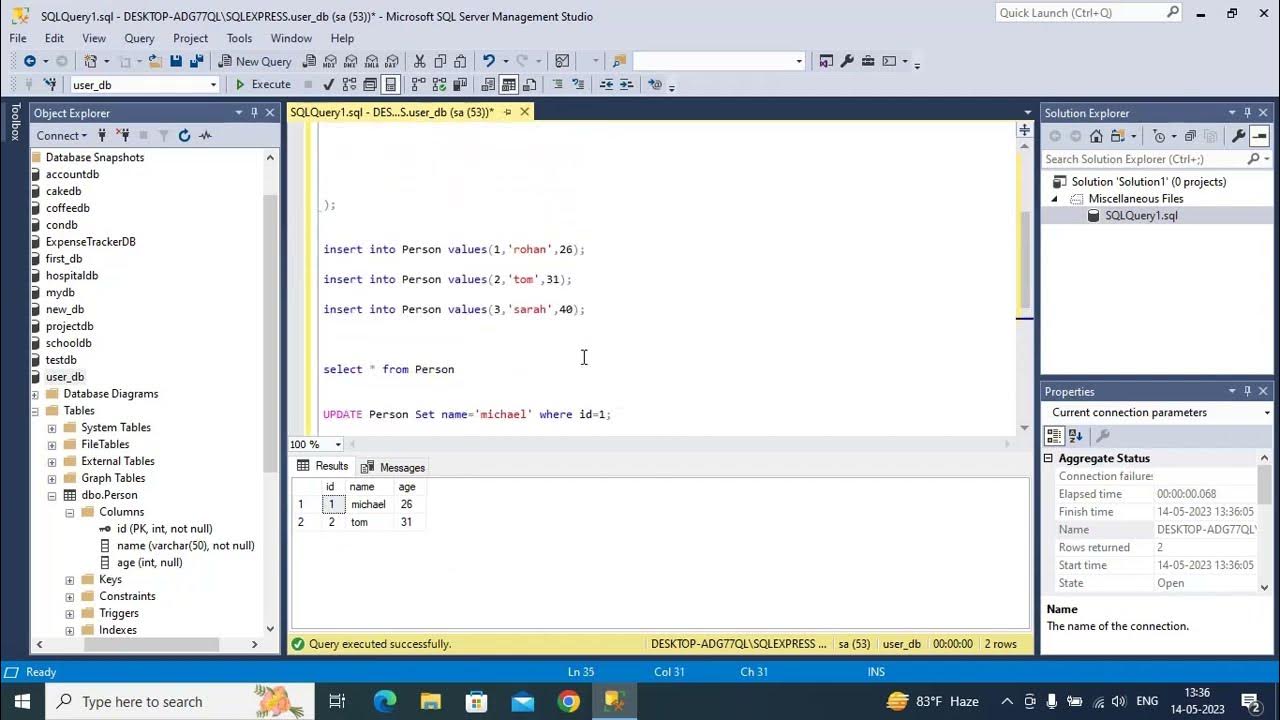This screenshot has height=720, width=1280.
Task: Click the Results to Text icon
Action: 488,85
